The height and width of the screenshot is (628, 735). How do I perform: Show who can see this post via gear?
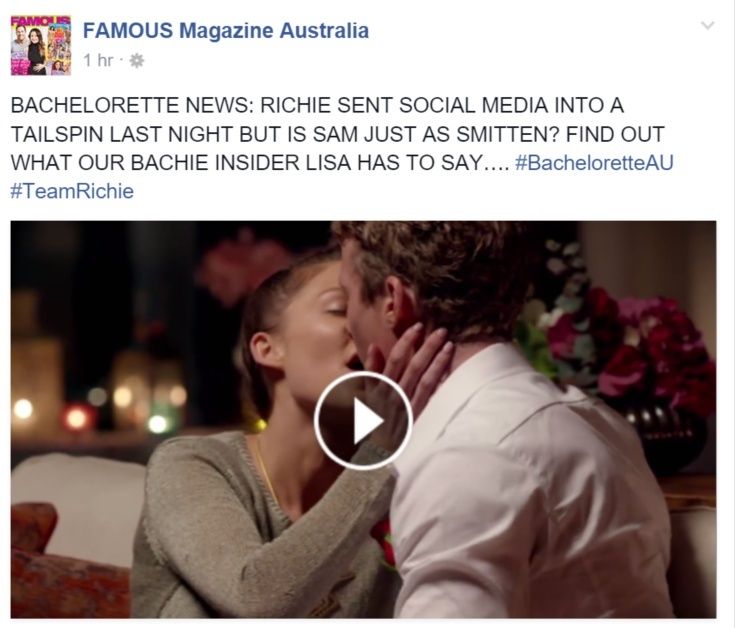(136, 60)
